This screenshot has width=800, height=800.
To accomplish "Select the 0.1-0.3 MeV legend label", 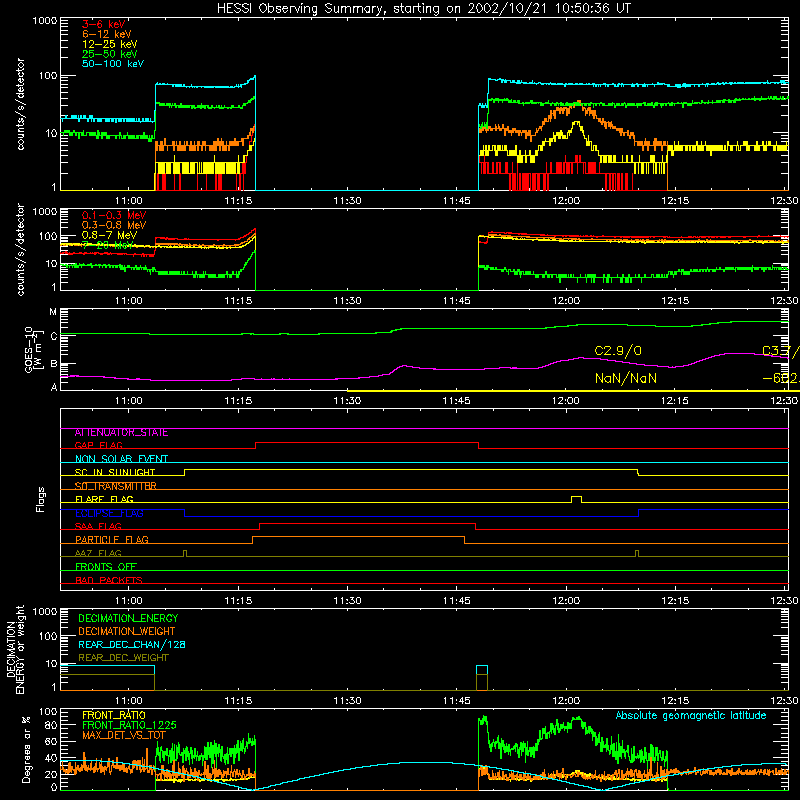I will [114, 215].
